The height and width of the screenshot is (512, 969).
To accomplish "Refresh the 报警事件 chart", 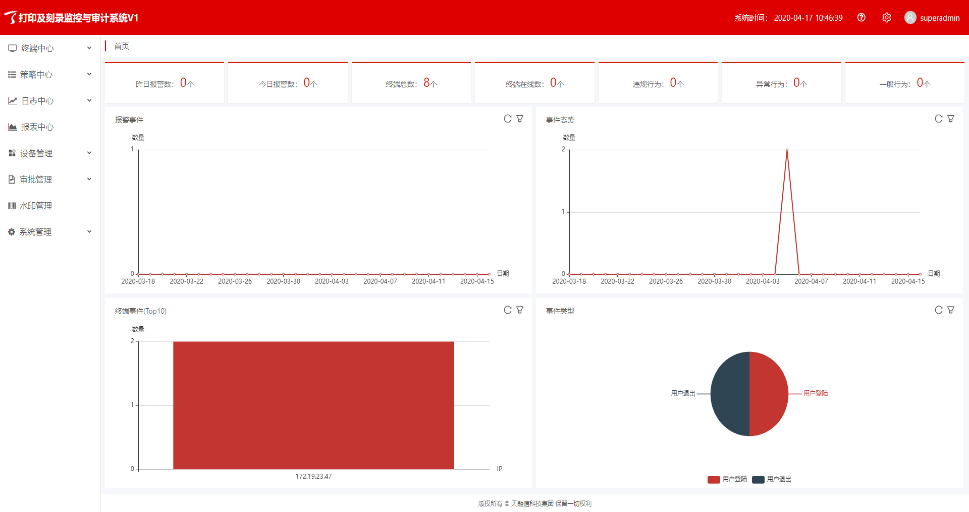I will pyautogui.click(x=507, y=119).
